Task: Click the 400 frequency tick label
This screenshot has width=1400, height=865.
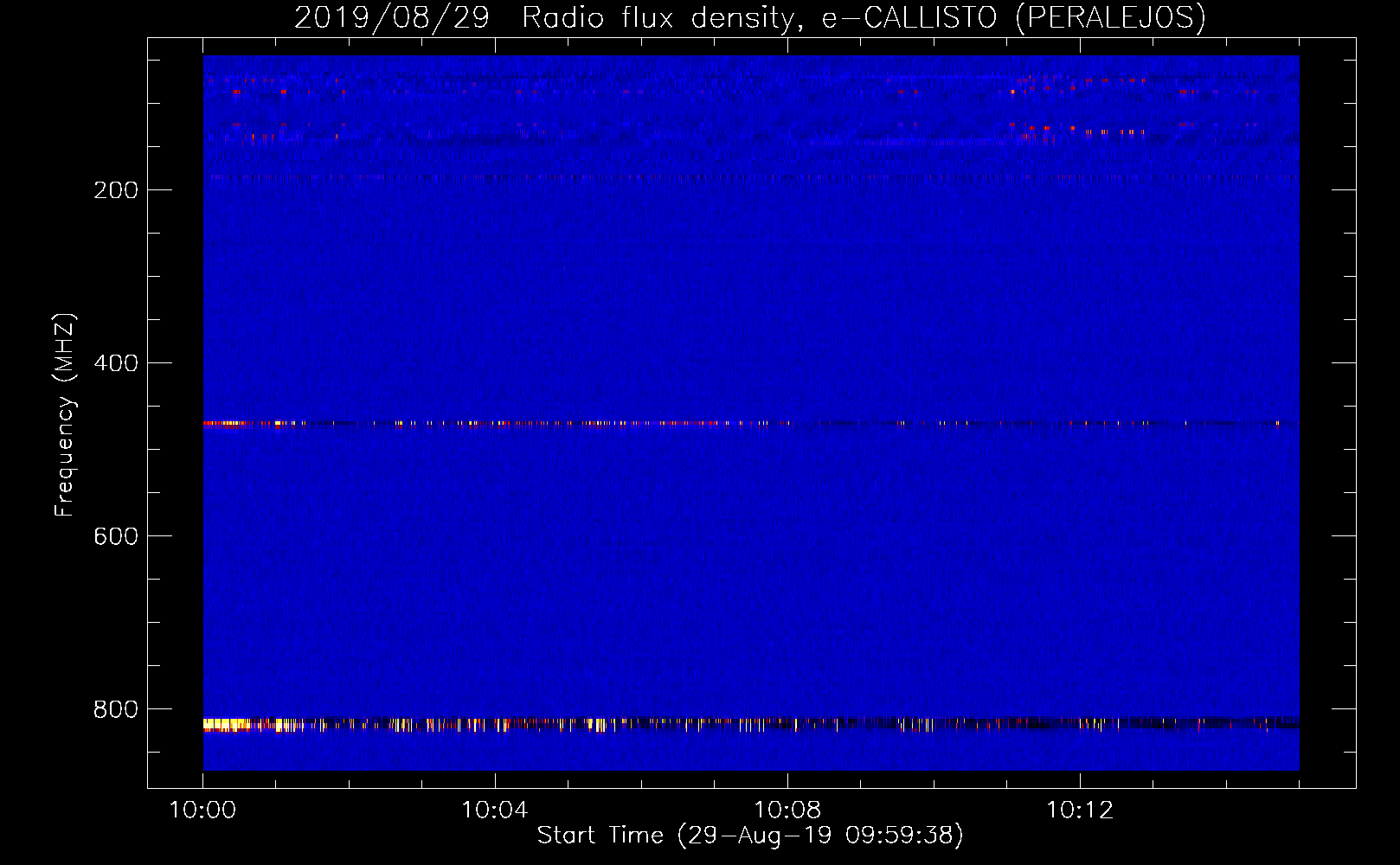Action: (116, 363)
